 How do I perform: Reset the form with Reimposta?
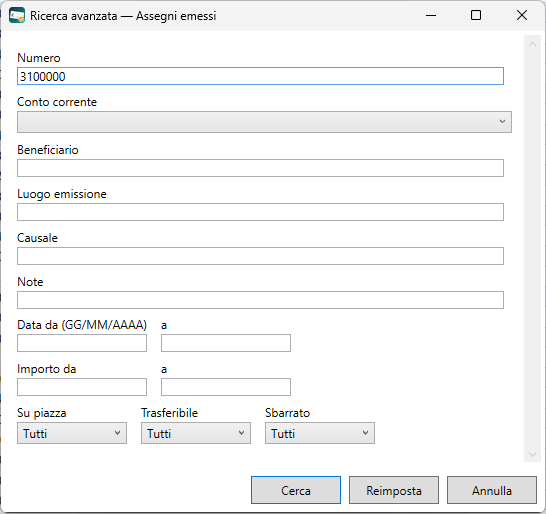[x=394, y=490]
